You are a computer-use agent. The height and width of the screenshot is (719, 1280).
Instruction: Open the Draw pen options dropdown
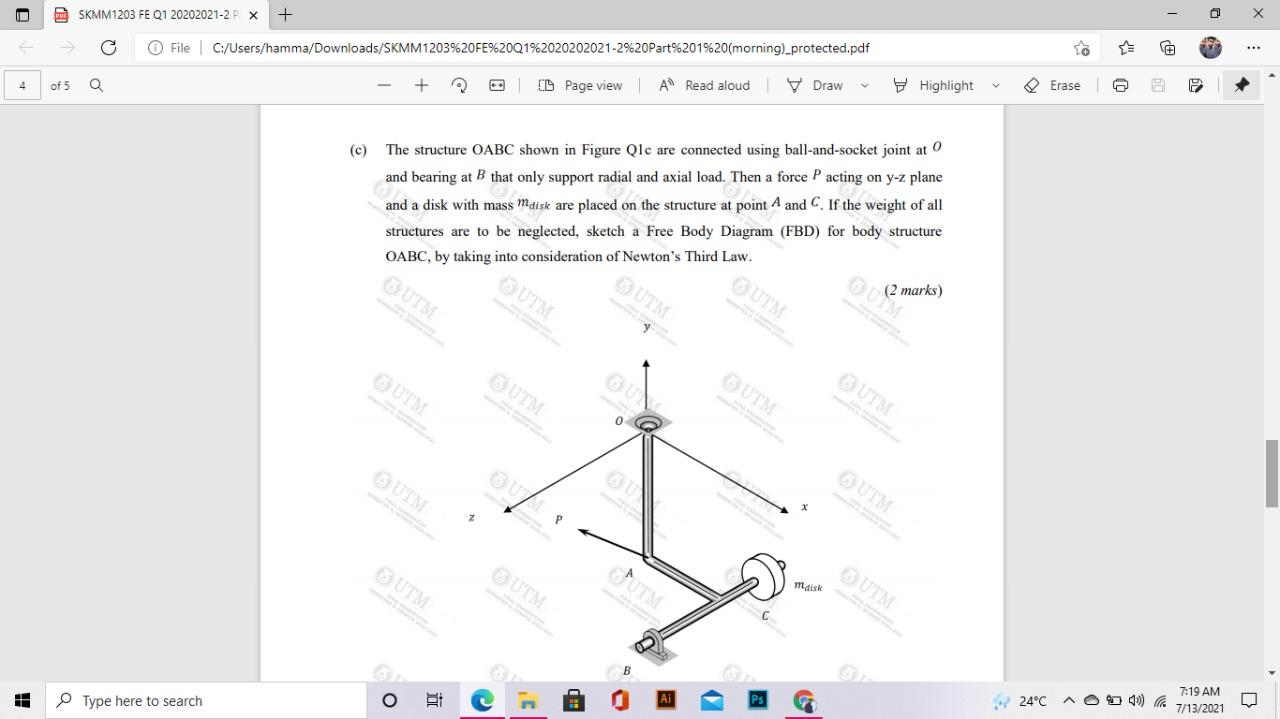(866, 85)
